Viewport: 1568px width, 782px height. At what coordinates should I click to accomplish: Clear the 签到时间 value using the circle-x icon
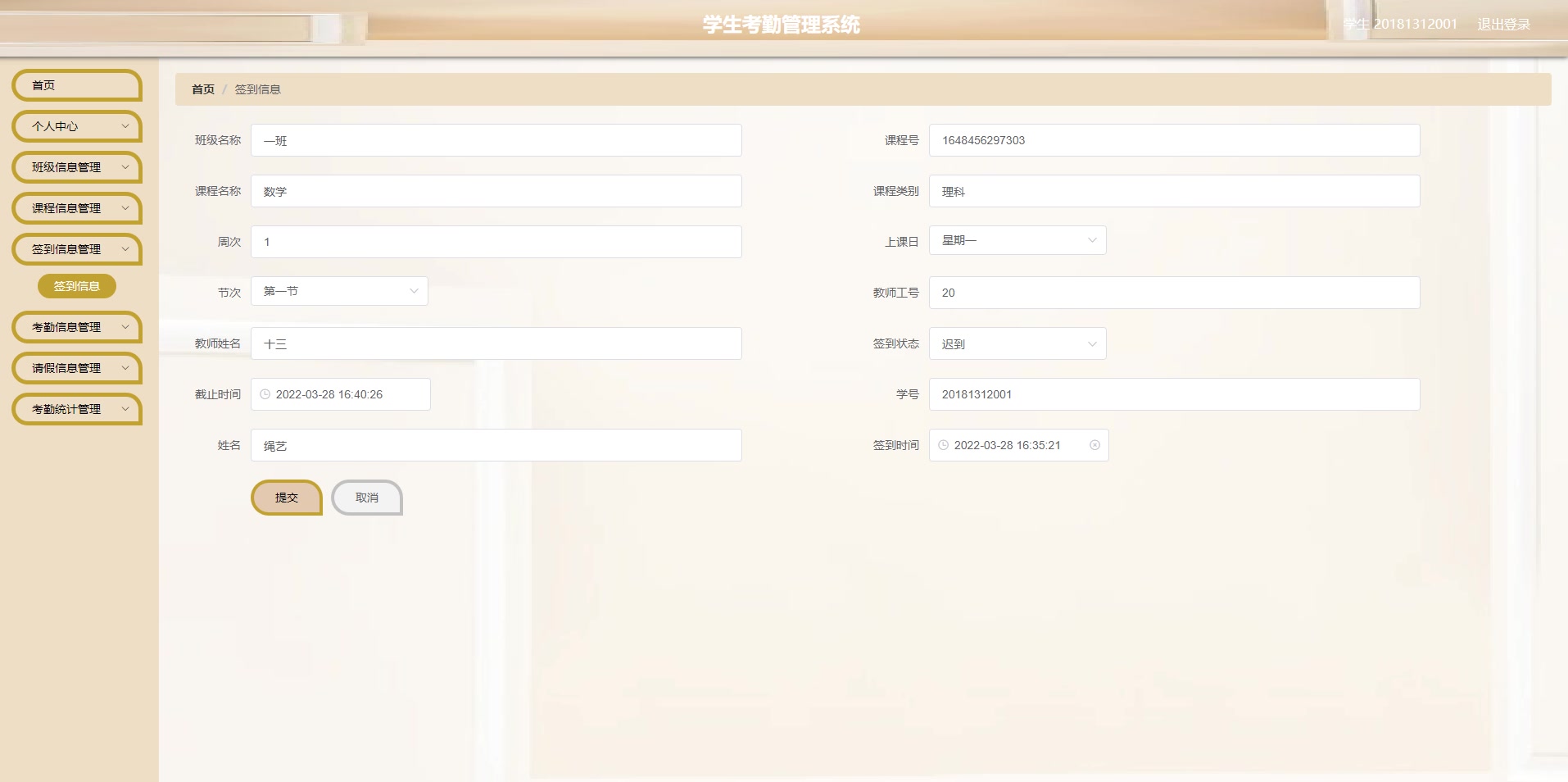point(1095,445)
